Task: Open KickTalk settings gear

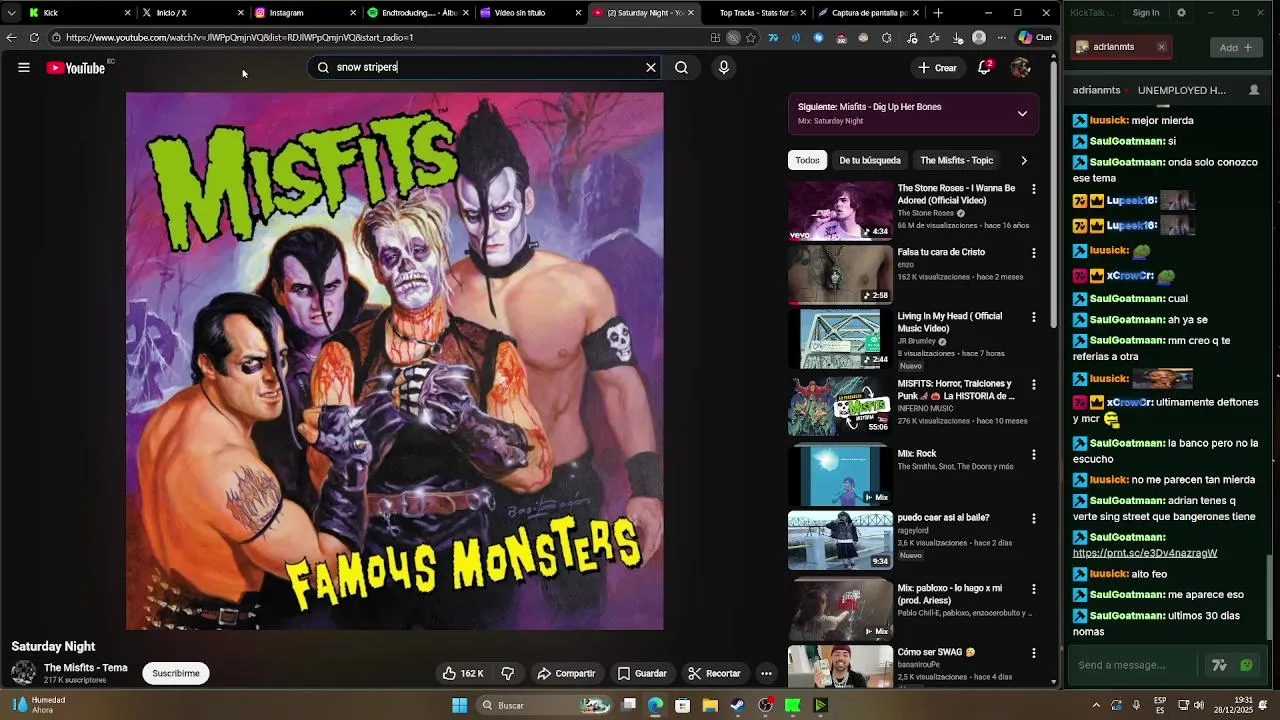Action: pos(1181,13)
